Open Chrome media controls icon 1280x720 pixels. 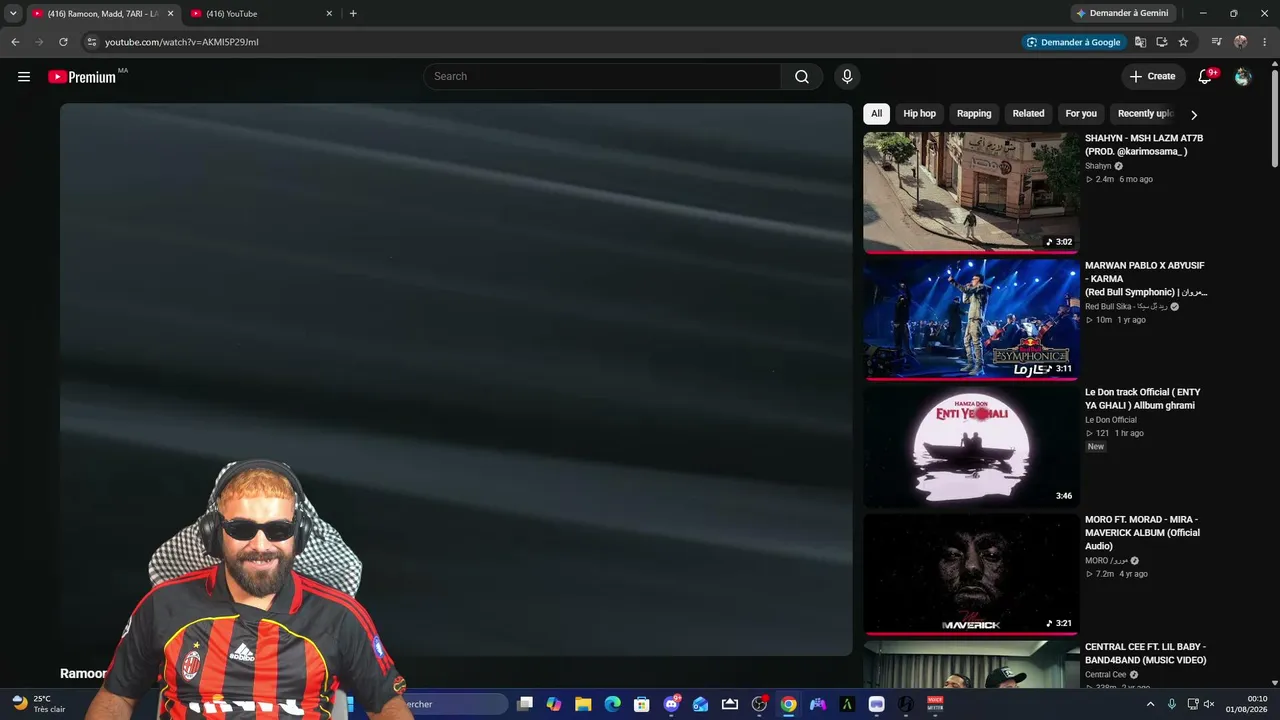pyautogui.click(x=1217, y=42)
